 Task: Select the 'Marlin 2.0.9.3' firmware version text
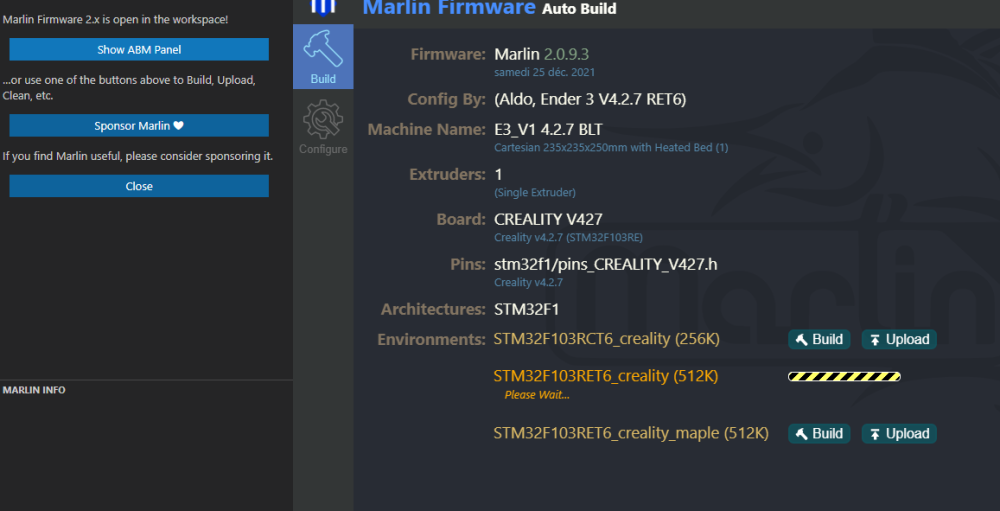click(x=541, y=54)
